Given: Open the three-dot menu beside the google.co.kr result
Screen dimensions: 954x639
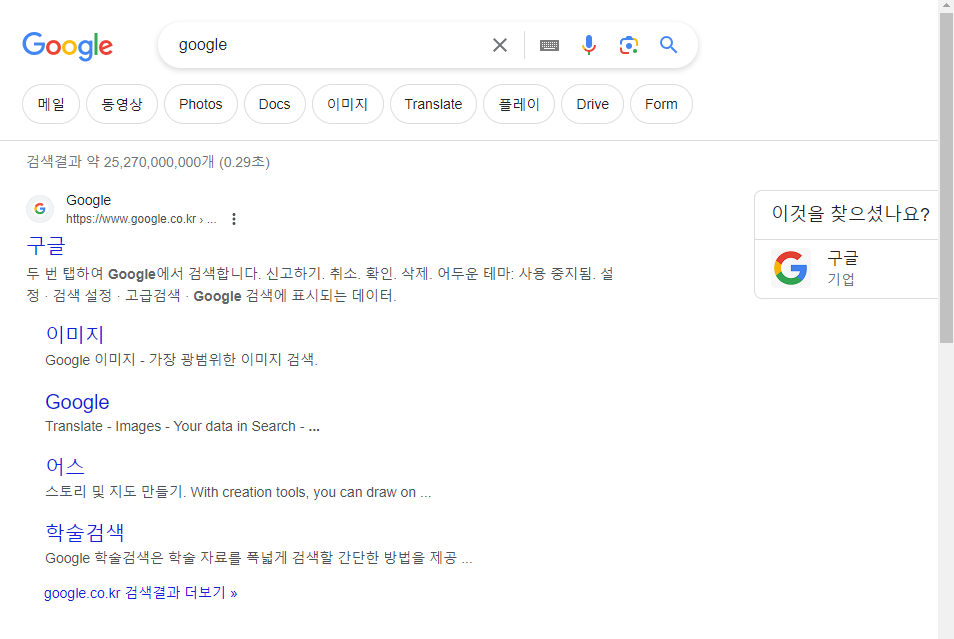Looking at the screenshot, I should coord(234,219).
